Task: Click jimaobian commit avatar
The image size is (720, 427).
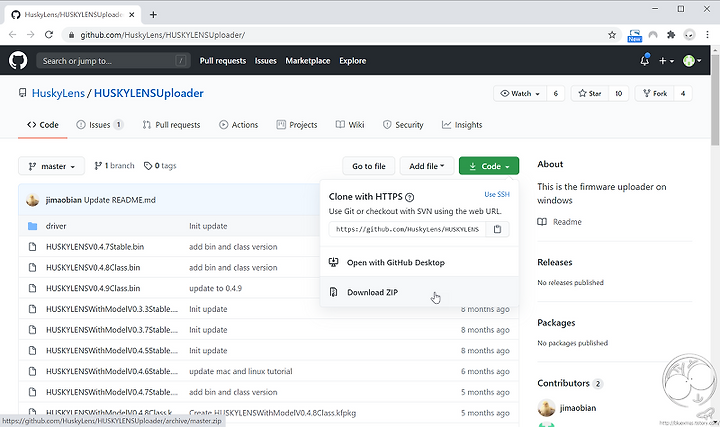Action: coord(32,200)
